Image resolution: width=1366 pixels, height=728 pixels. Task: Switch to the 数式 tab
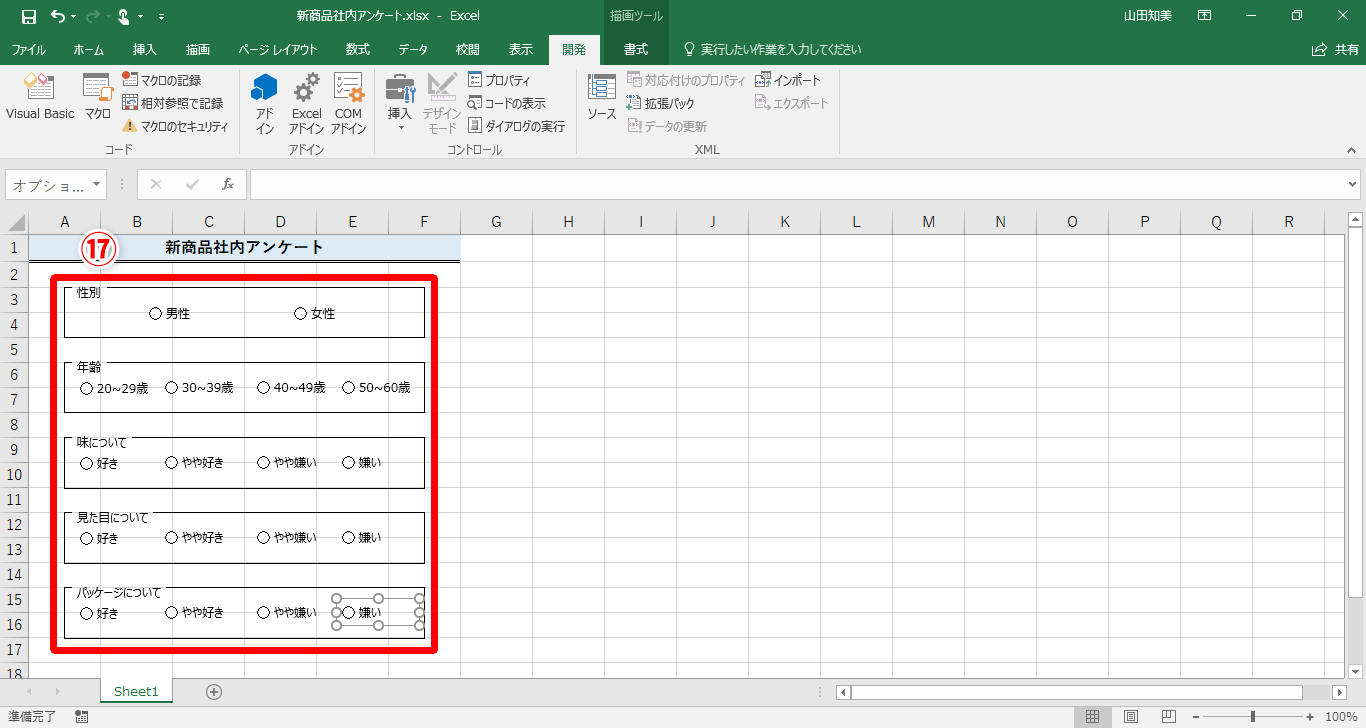click(358, 49)
